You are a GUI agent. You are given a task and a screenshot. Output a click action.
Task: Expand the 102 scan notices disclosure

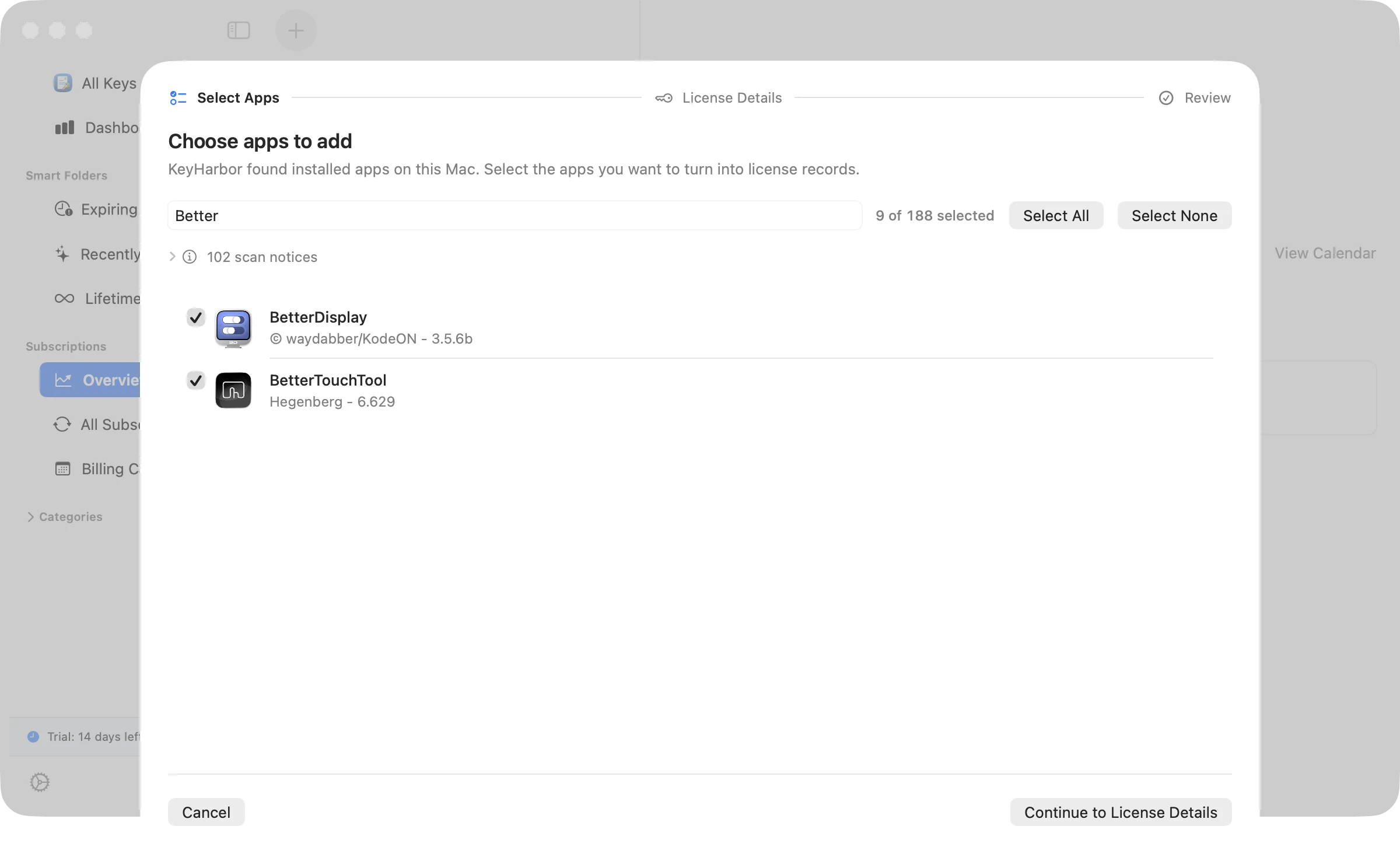pyautogui.click(x=172, y=257)
